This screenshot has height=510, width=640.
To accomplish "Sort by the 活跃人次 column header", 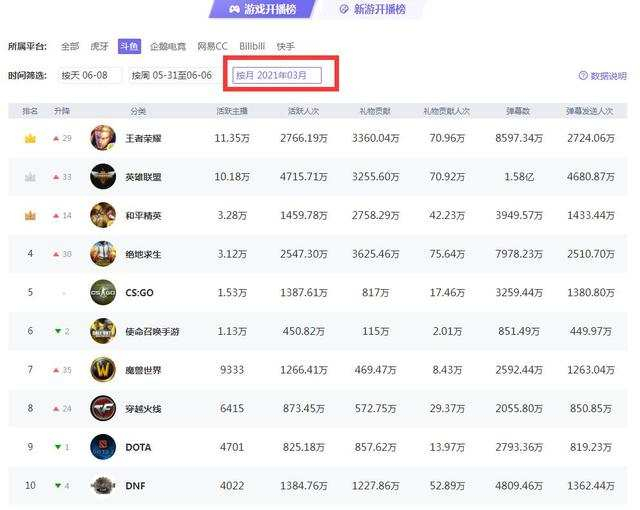I will 303,111.
